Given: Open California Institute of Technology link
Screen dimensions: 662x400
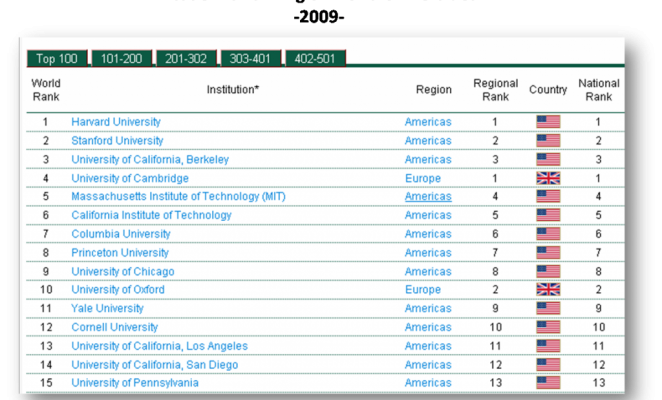Looking at the screenshot, I should tap(151, 216).
